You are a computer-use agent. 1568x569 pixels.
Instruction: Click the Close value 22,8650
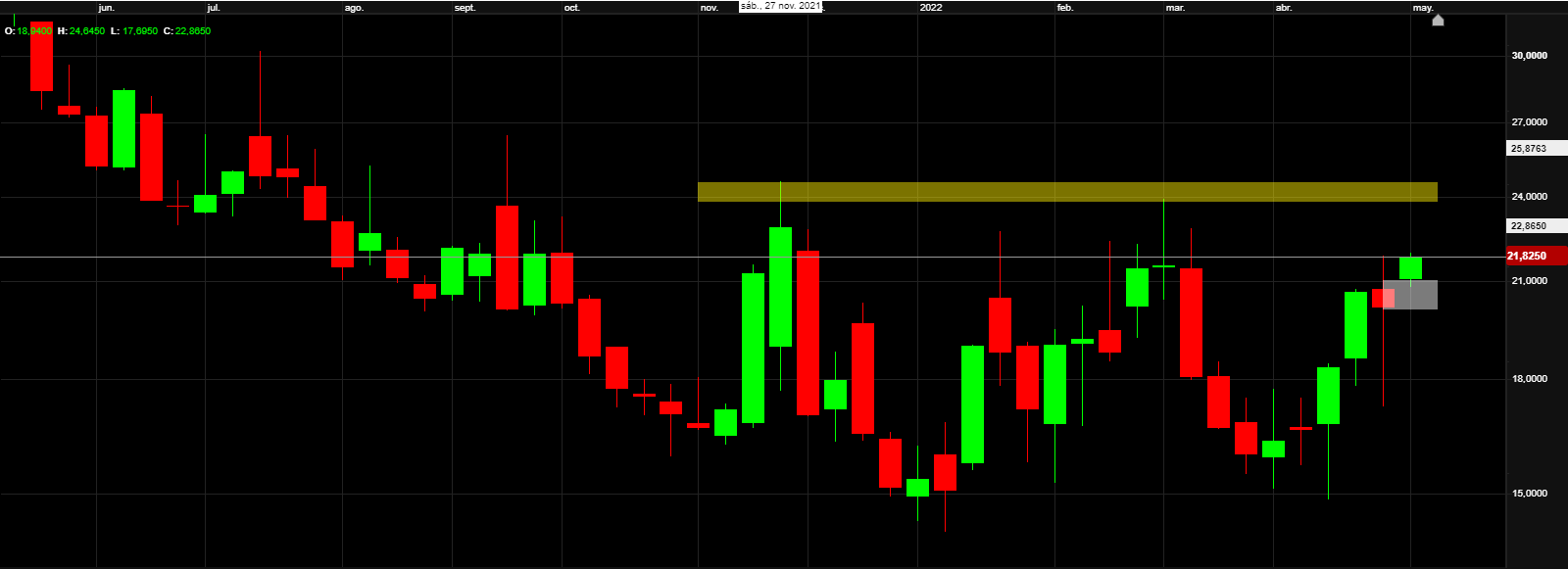[193, 31]
